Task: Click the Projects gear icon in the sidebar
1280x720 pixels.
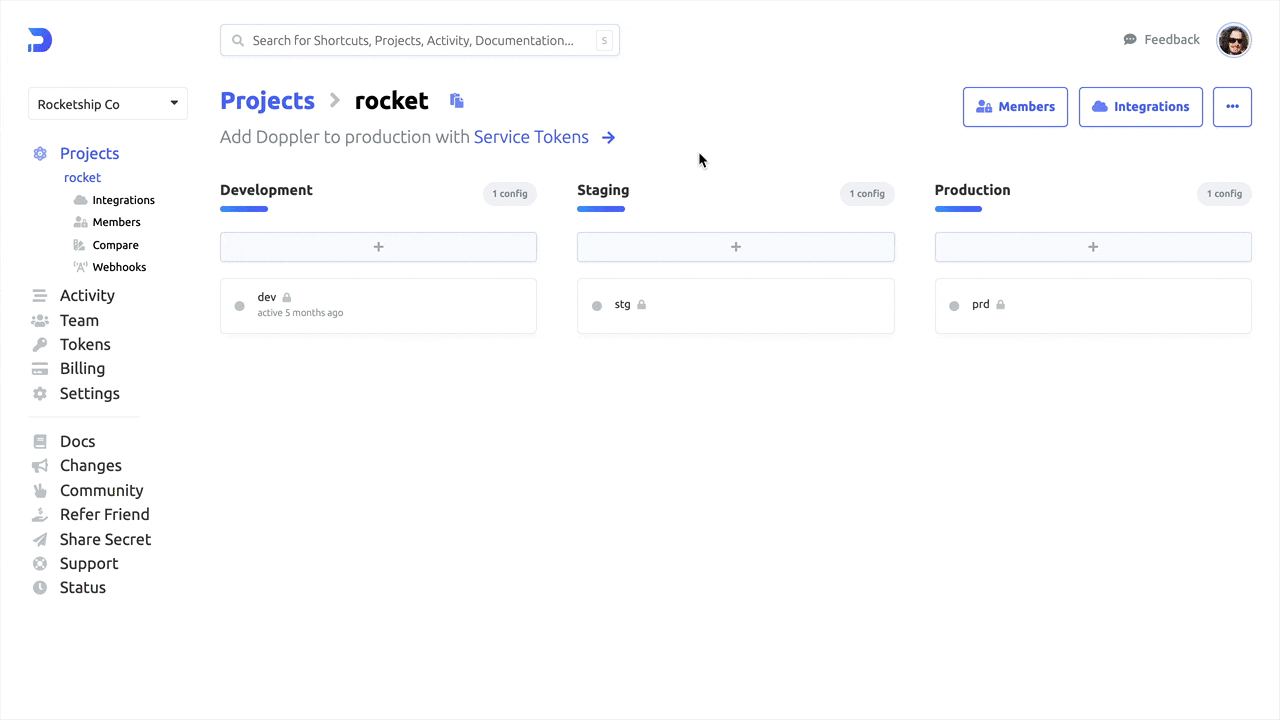Action: coord(40,153)
